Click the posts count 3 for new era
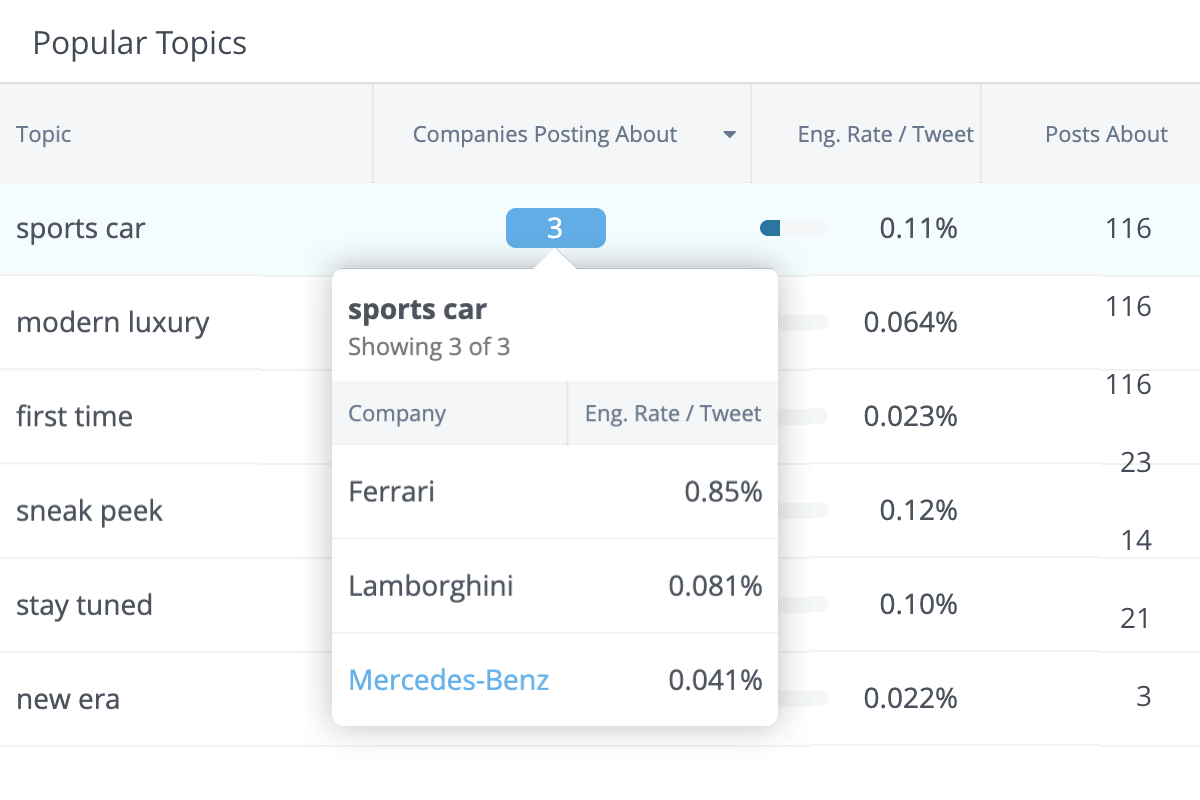This screenshot has height=800, width=1200. click(1144, 697)
